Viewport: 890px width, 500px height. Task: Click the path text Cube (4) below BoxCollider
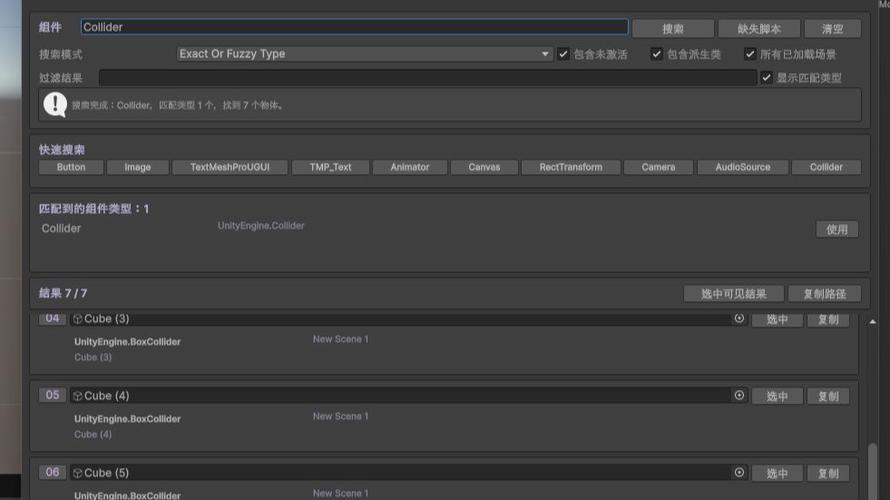(93, 435)
